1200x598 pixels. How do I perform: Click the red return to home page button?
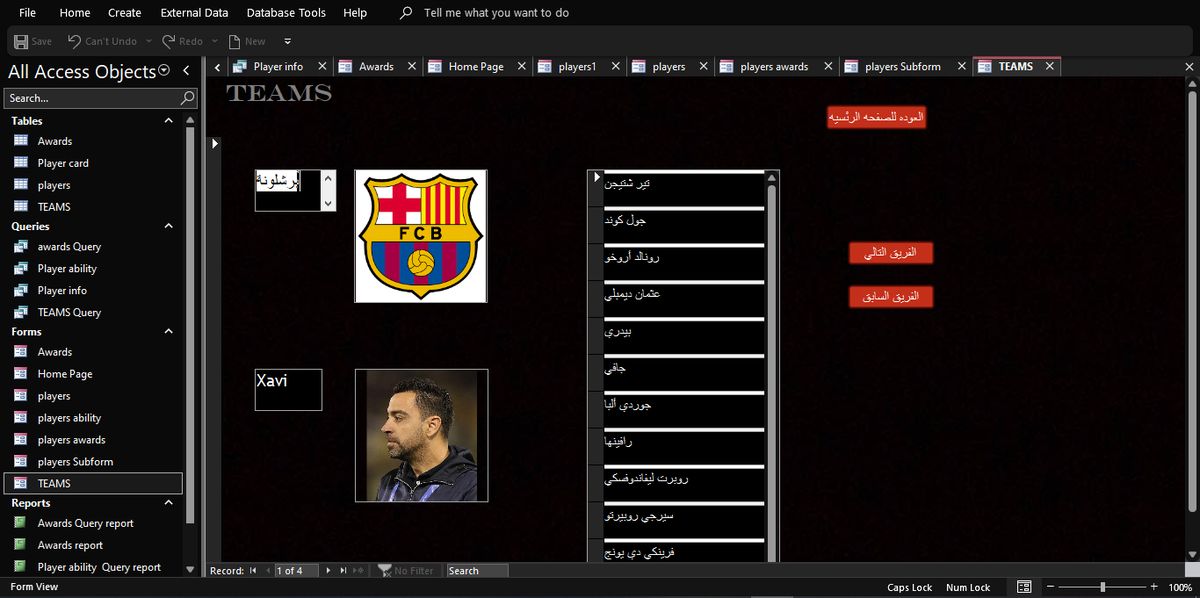point(876,117)
